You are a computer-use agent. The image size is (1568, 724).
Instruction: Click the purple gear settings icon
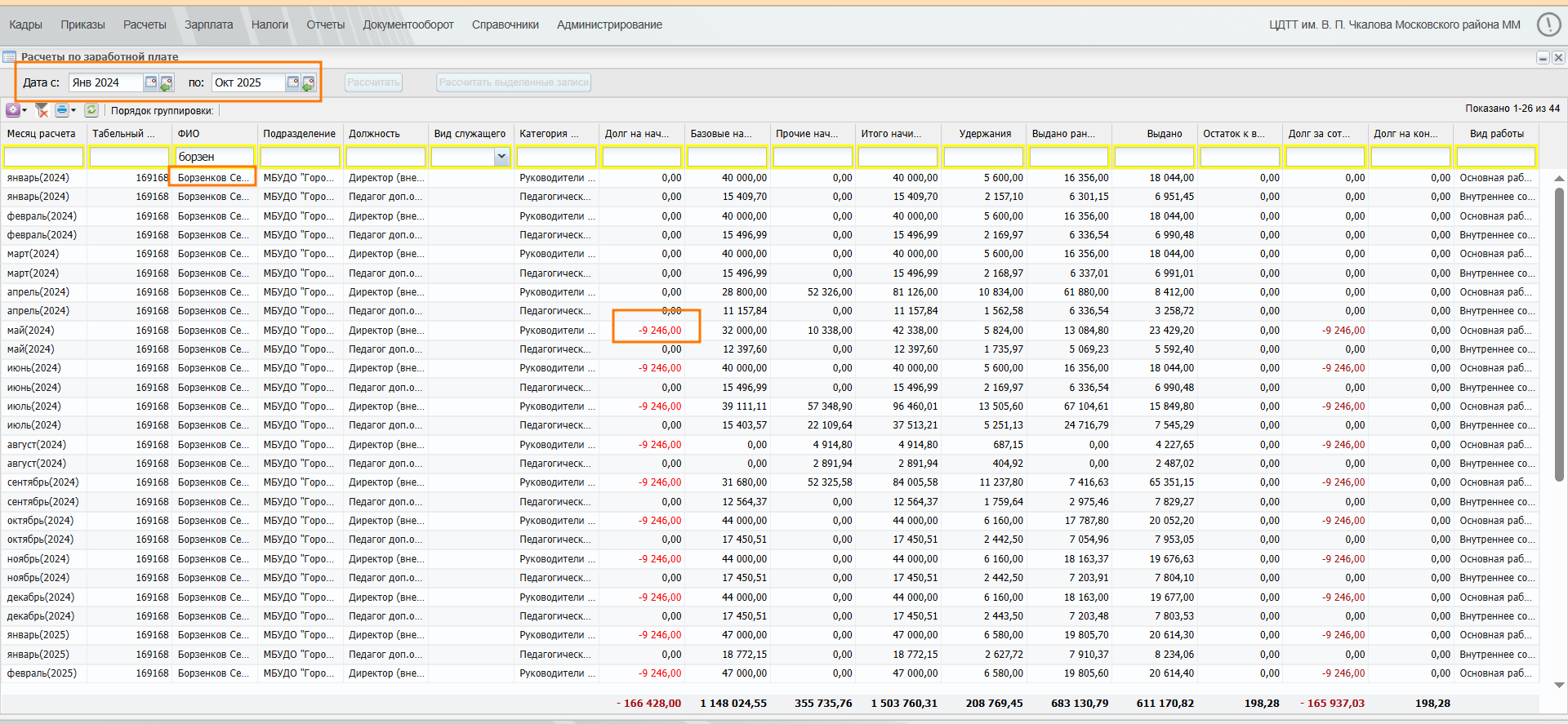[13, 110]
